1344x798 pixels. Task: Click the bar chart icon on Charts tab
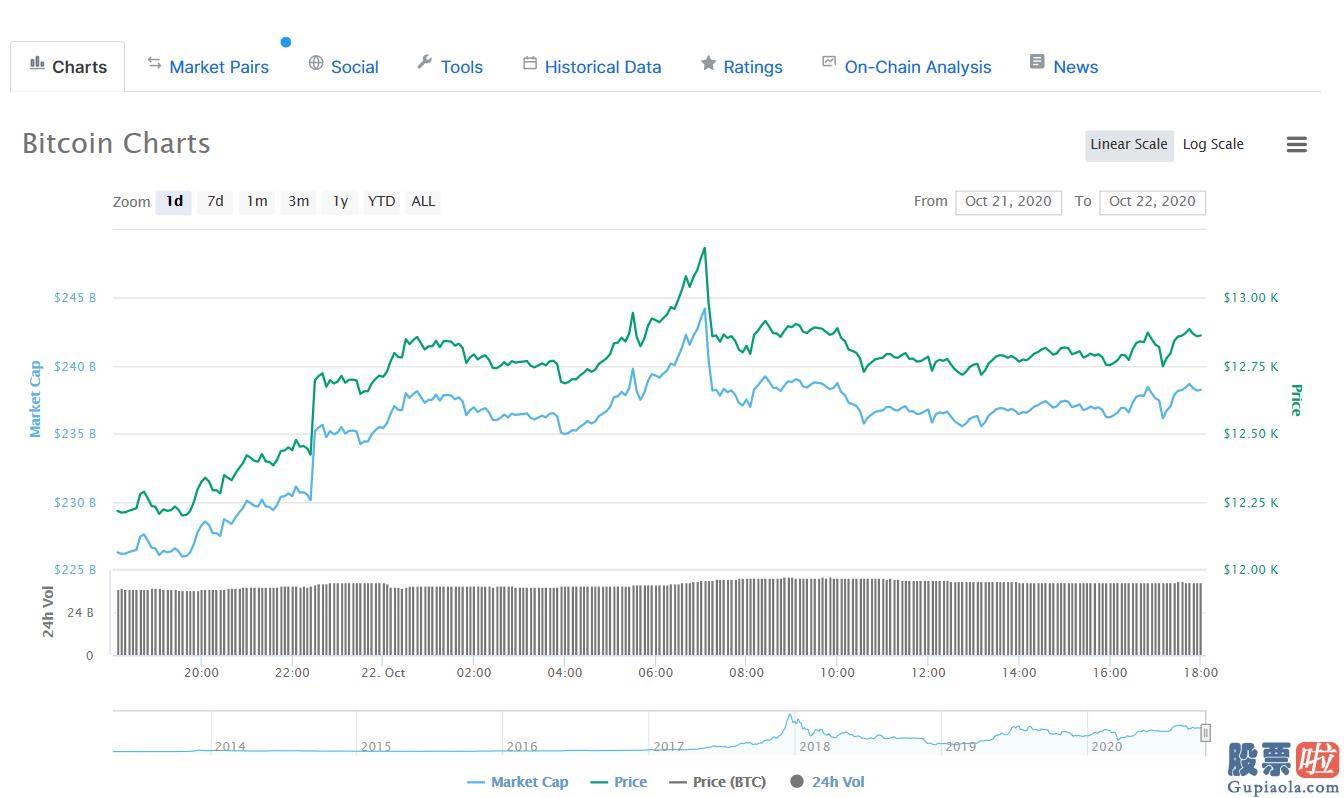point(37,64)
